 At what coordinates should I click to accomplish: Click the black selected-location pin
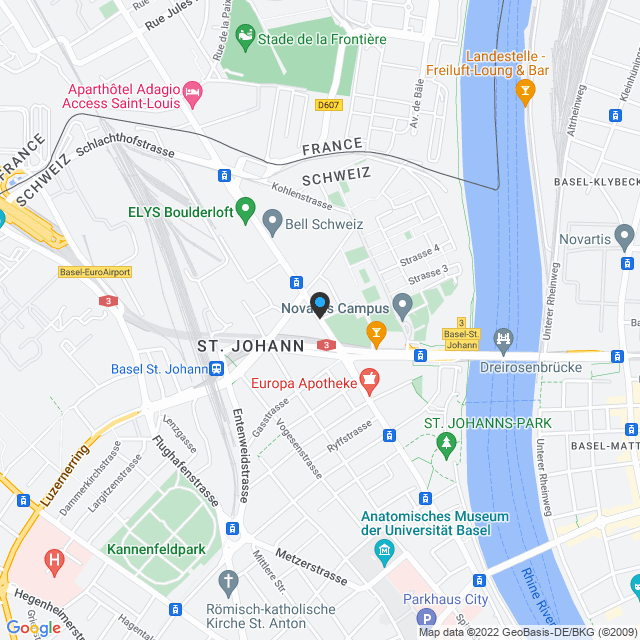(x=320, y=305)
